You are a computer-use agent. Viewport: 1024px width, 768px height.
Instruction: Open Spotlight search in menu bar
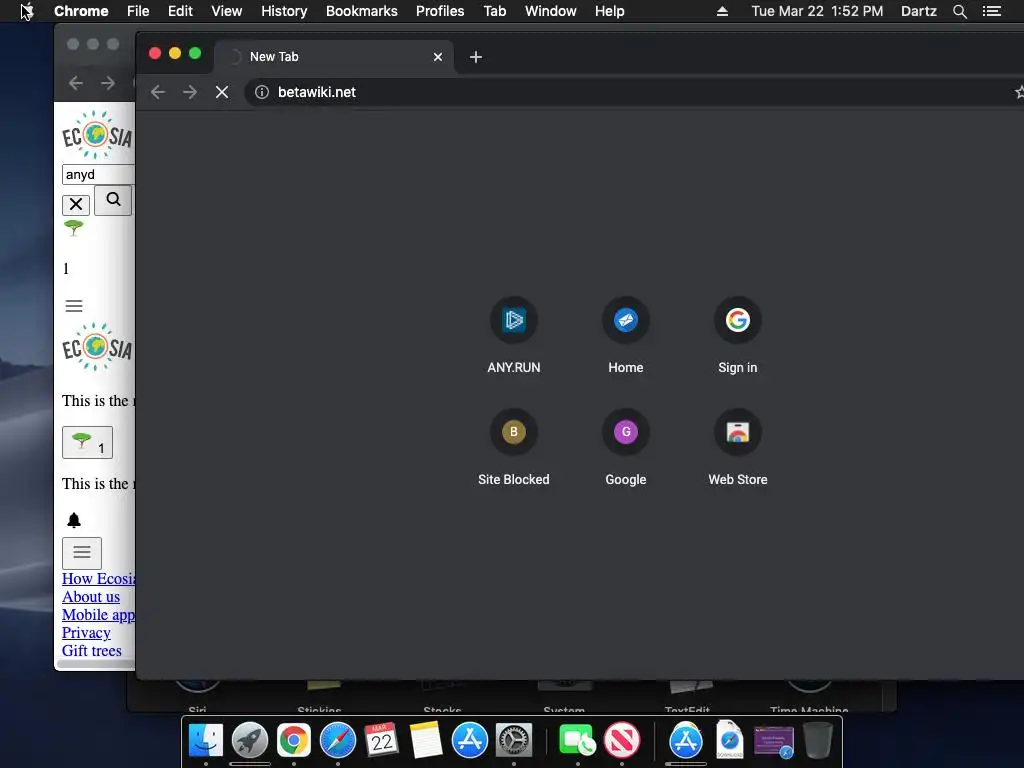[x=959, y=11]
